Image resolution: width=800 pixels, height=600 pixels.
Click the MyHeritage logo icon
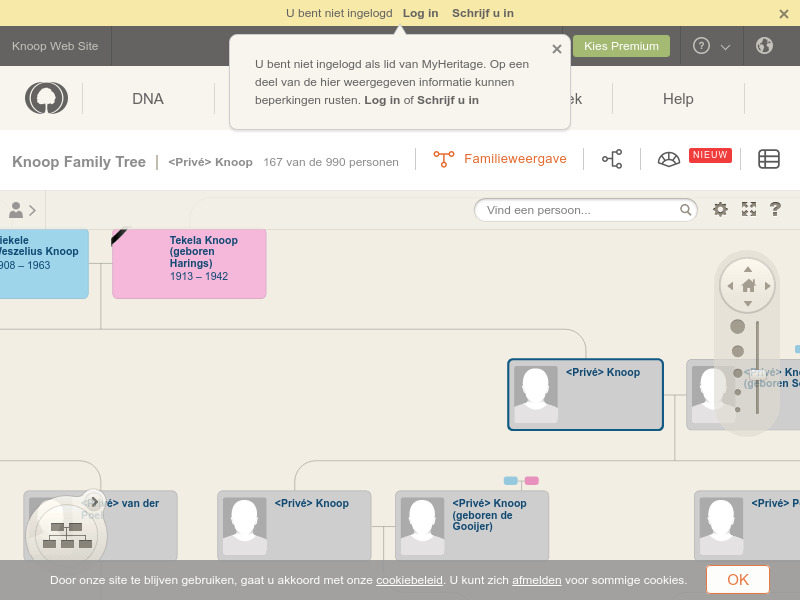pos(45,98)
